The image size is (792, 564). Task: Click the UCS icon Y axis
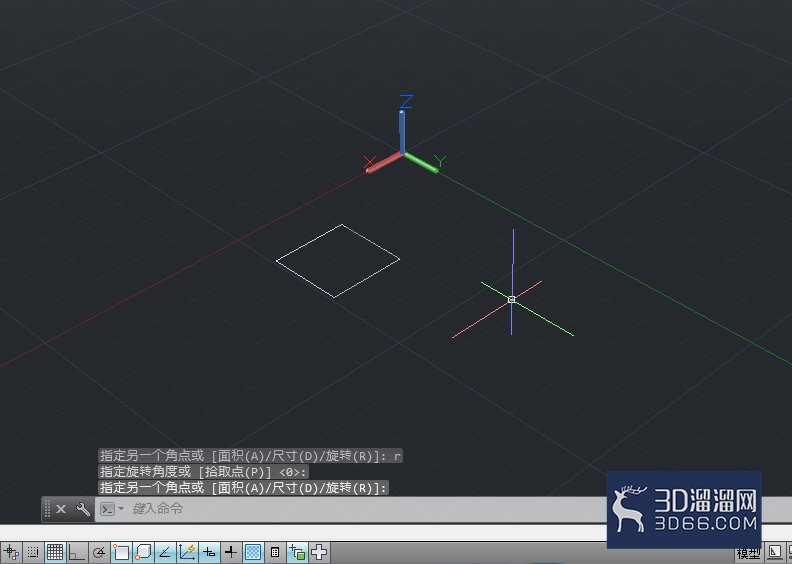click(421, 163)
